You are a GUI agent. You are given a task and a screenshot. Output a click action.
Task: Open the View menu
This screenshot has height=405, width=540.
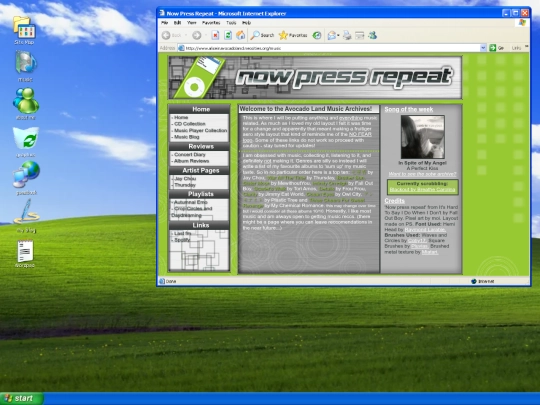[191, 23]
